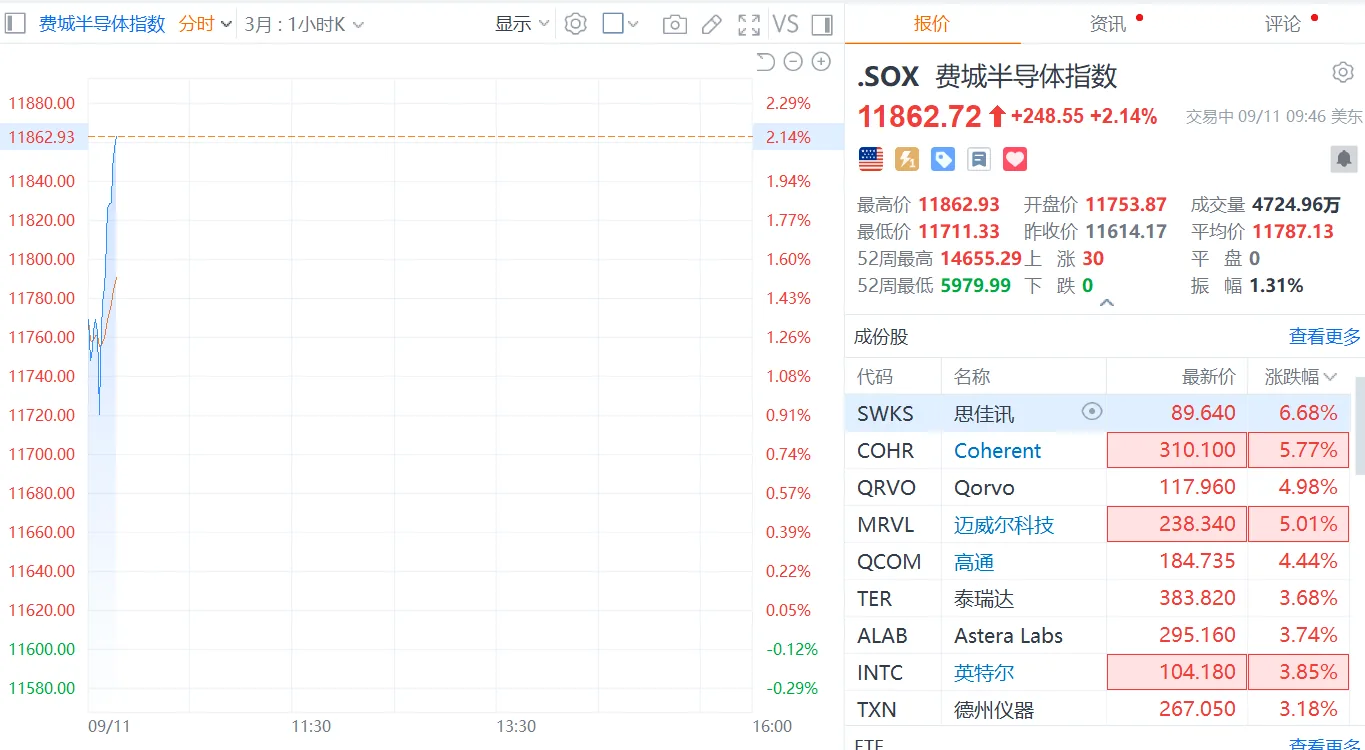Switch chart to fullscreen mode

click(748, 24)
